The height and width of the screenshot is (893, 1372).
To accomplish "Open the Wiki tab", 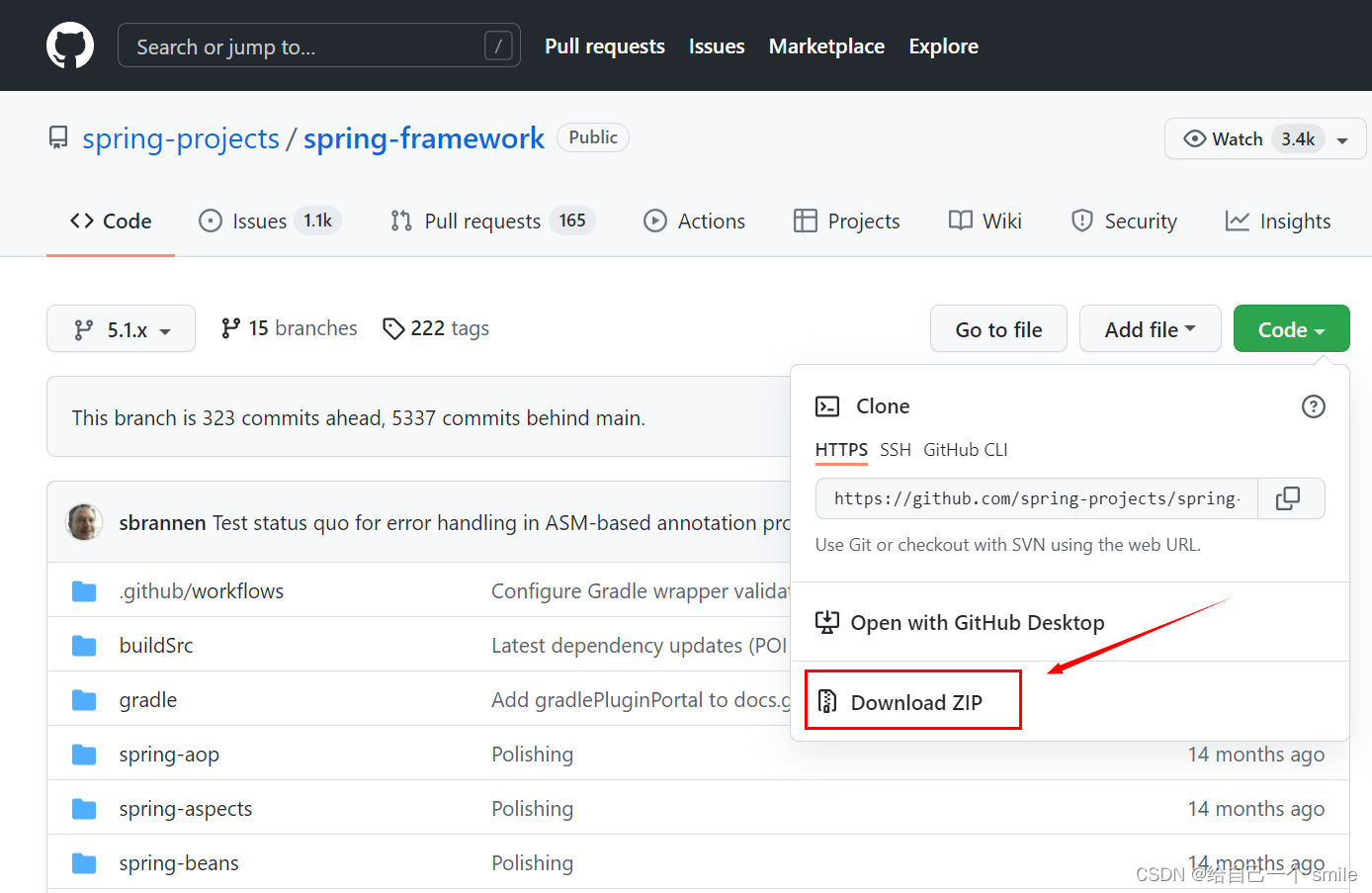I will pos(985,221).
